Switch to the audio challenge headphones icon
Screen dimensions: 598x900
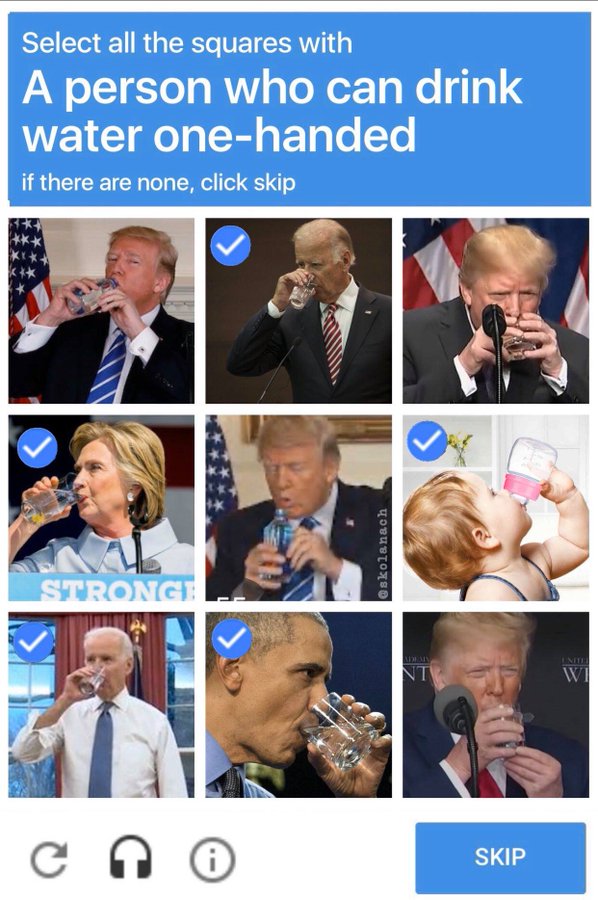[131, 857]
